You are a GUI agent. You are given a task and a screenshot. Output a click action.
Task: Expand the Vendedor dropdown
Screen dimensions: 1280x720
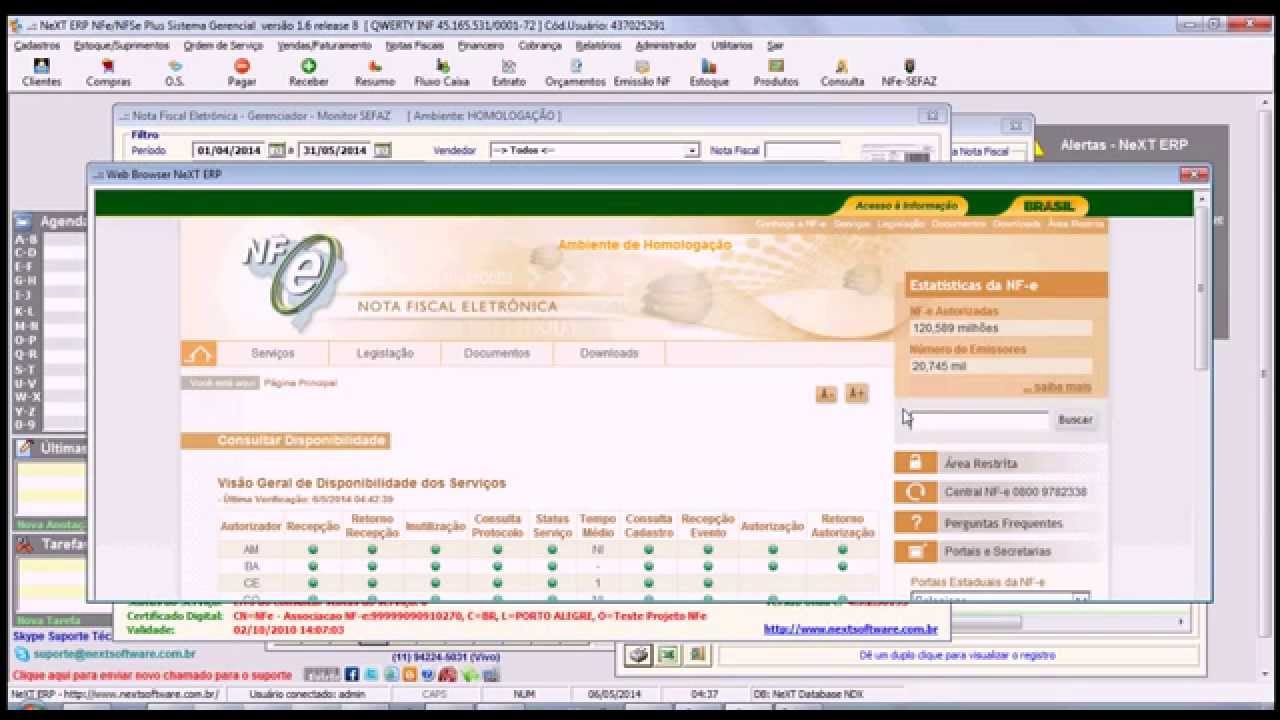691,150
